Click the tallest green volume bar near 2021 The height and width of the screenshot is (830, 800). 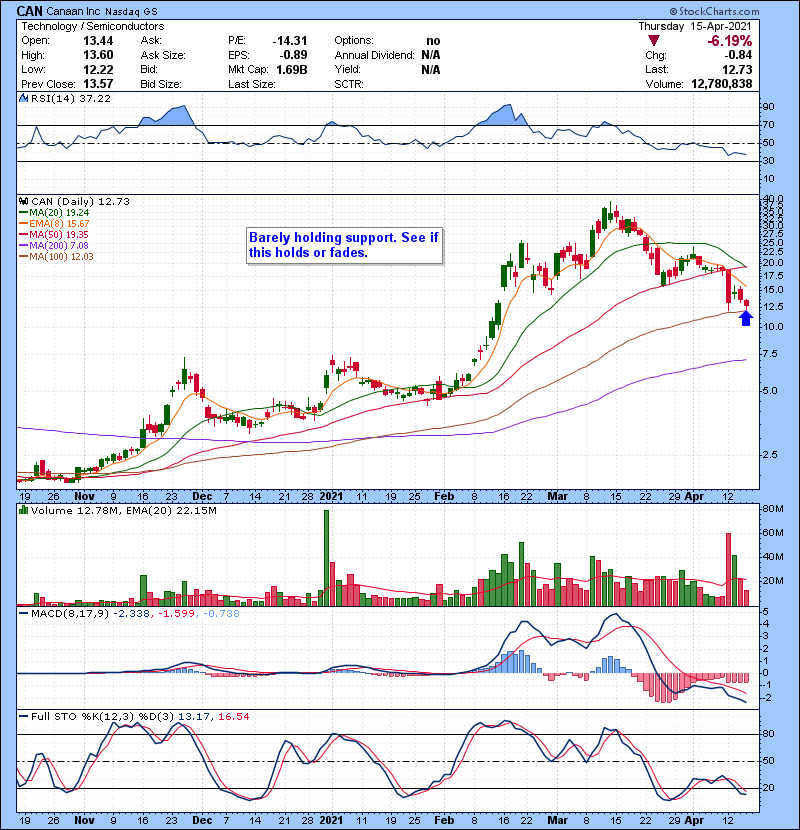pos(326,558)
